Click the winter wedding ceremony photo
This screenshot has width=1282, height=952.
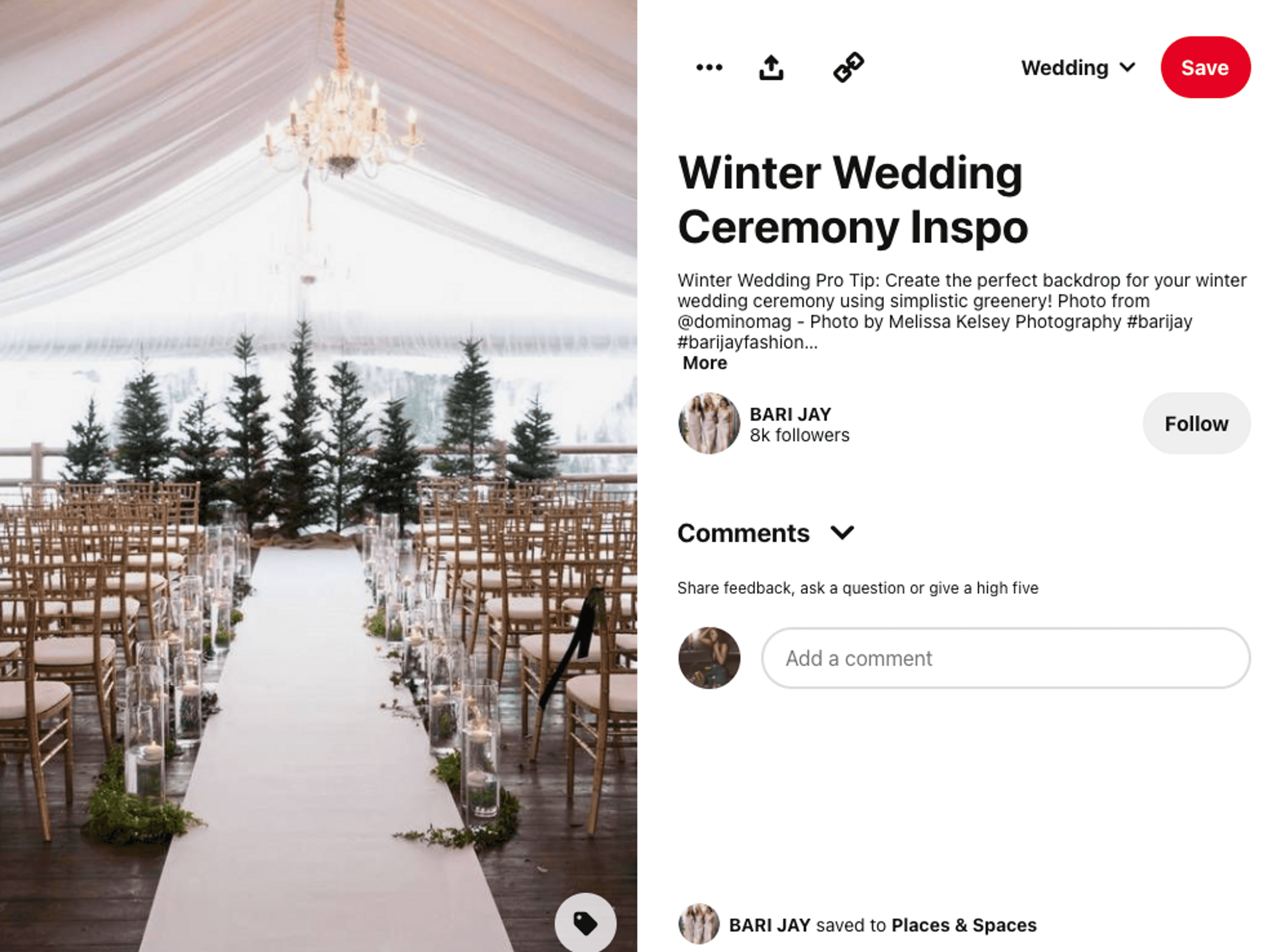point(318,476)
